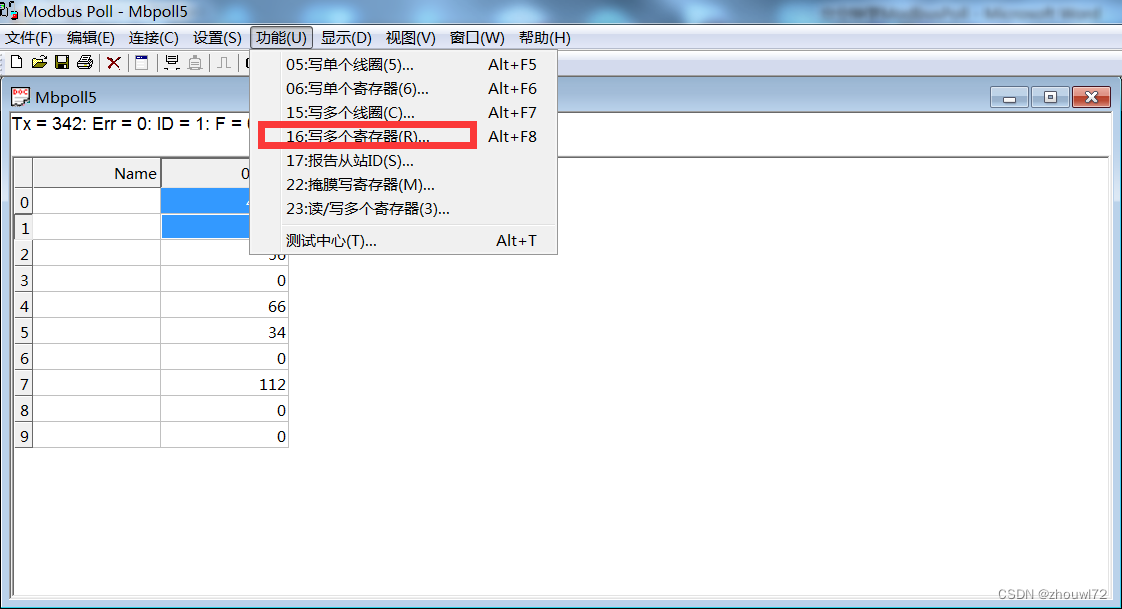Viewport: 1122px width, 609px height.
Task: Select row header 6 in table
Action: (x=24, y=358)
